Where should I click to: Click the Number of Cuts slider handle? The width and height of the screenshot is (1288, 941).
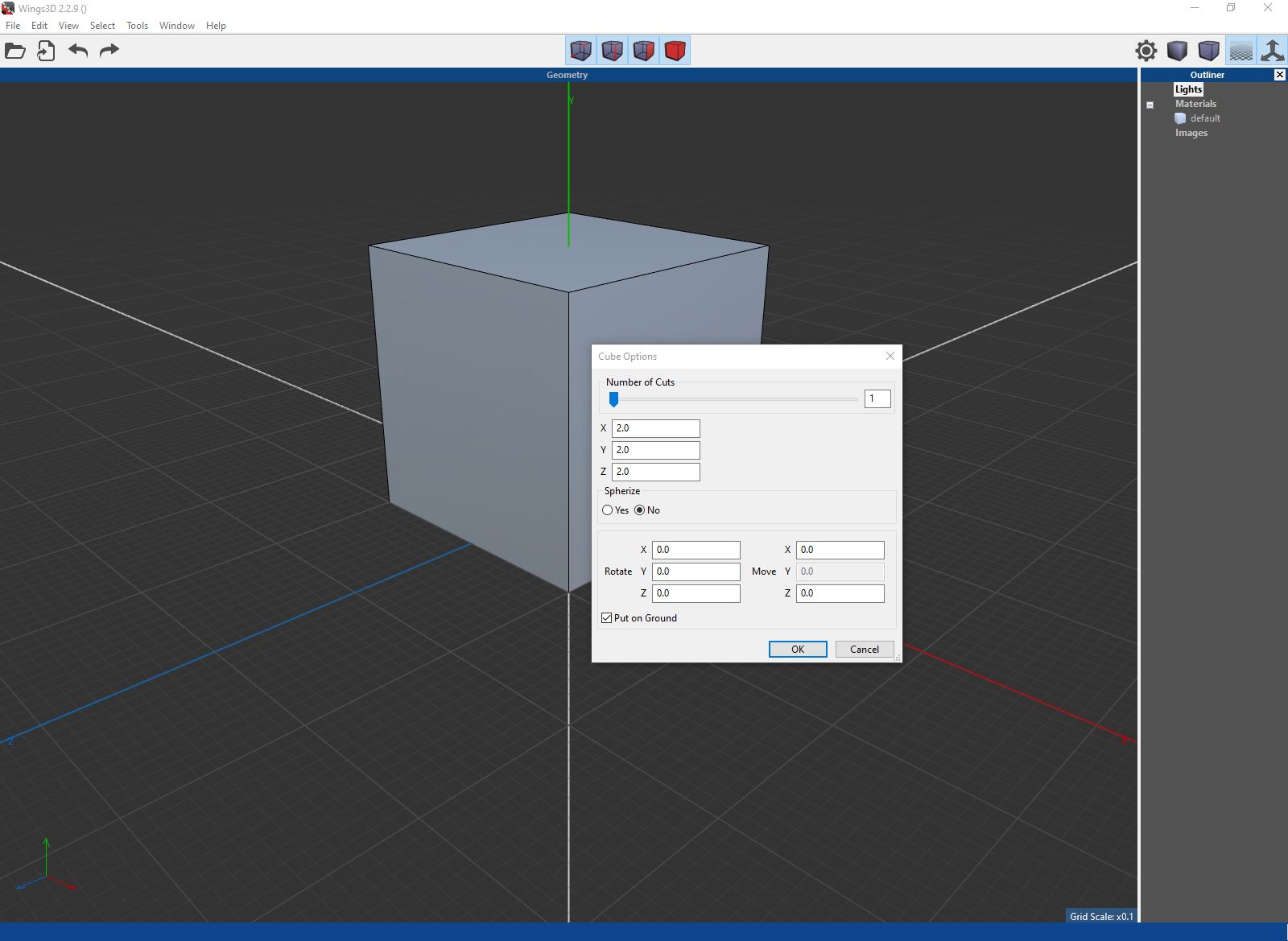click(613, 399)
